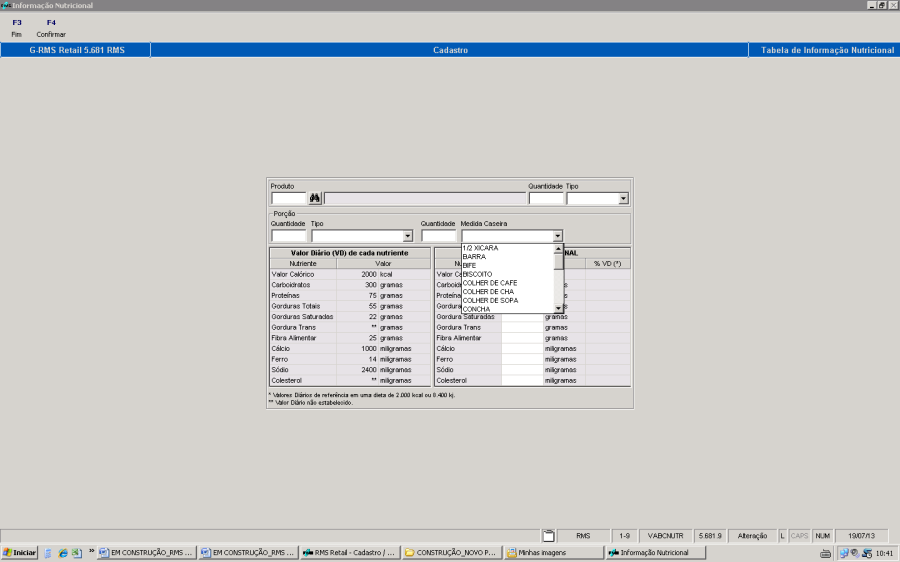Switch to RMS Retail - Cadastro taskbar window
Viewport: 900px width, 562px height.
click(350, 552)
